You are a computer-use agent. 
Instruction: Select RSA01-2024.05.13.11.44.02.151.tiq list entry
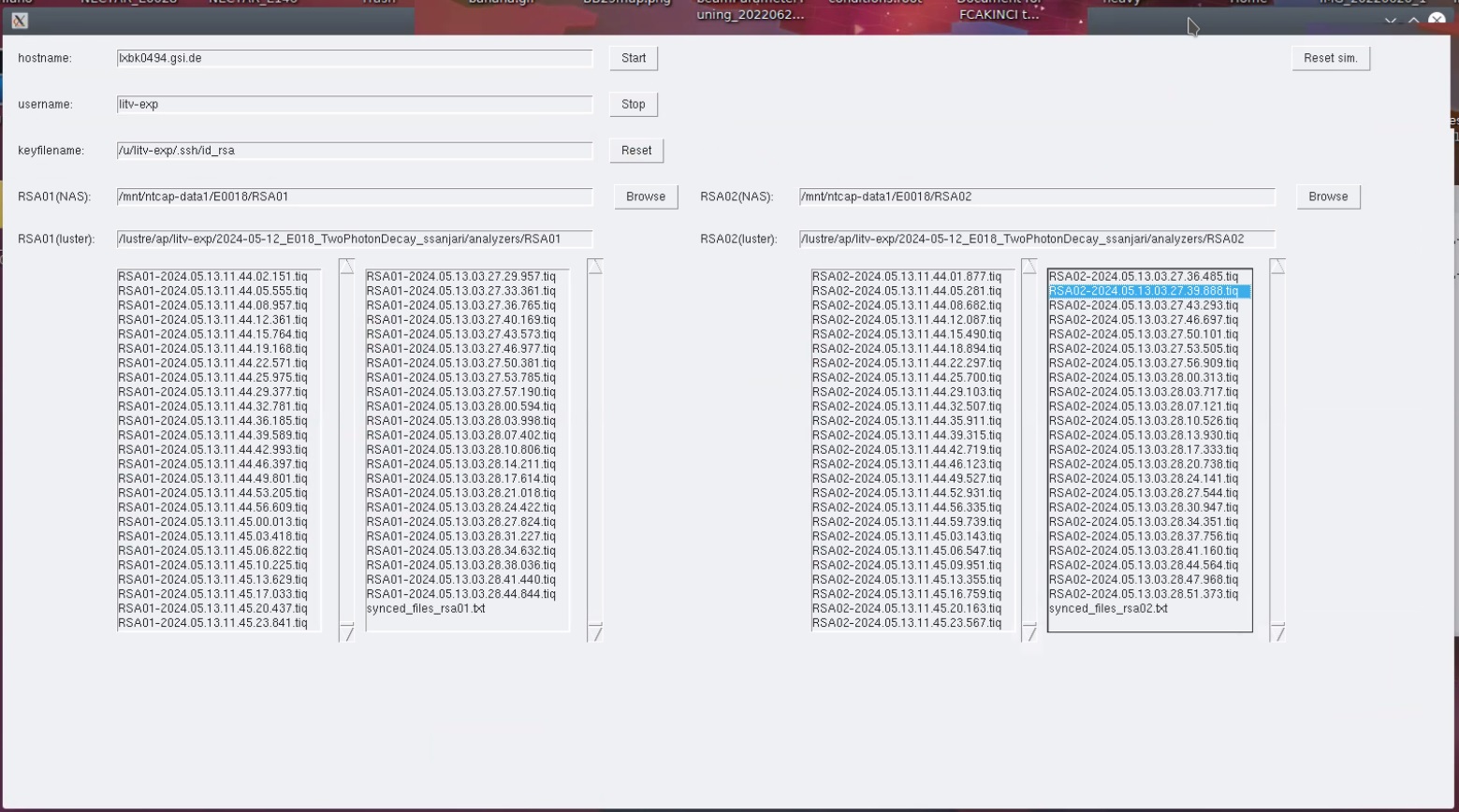212,277
